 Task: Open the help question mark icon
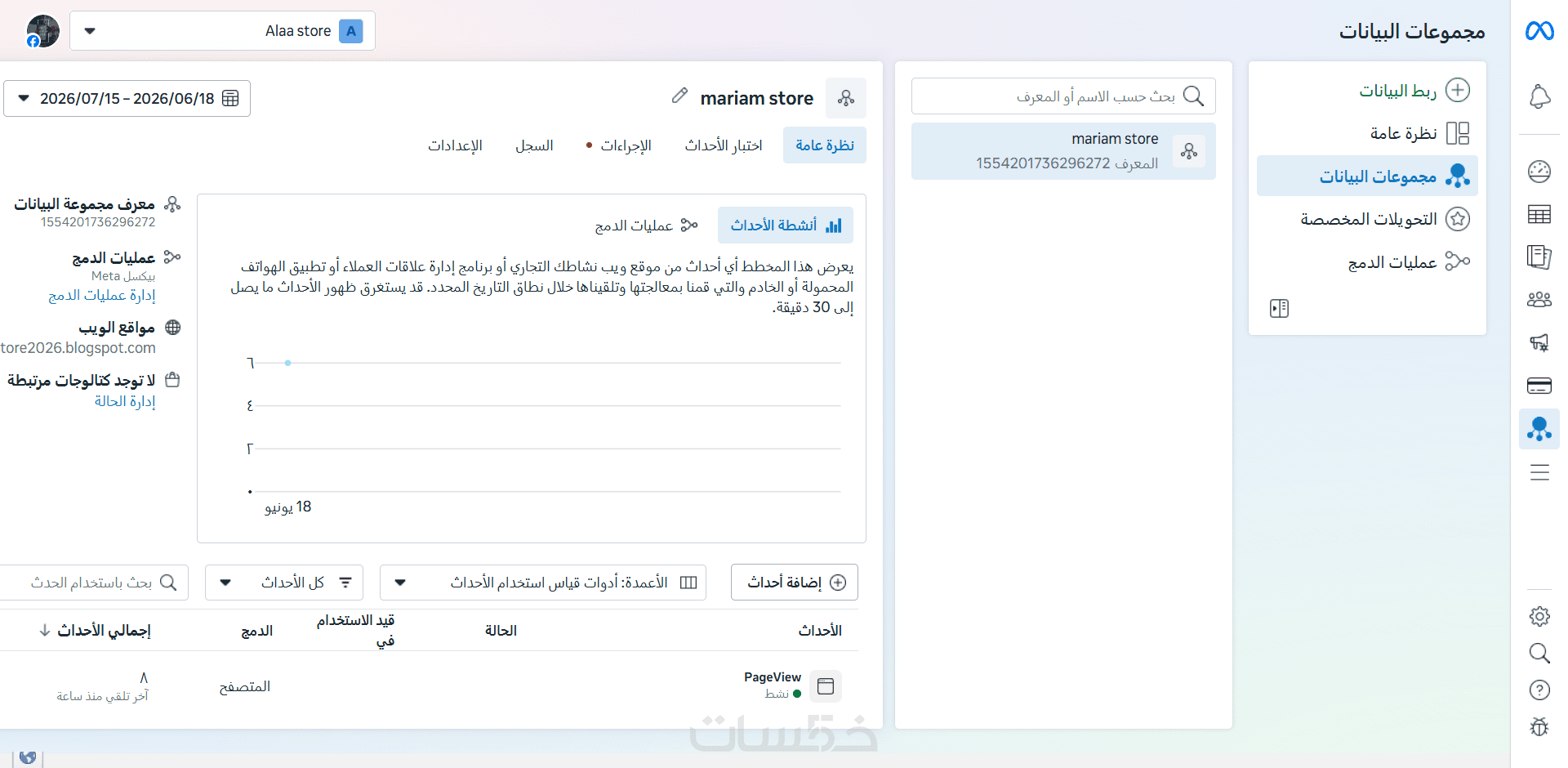pyautogui.click(x=1539, y=690)
